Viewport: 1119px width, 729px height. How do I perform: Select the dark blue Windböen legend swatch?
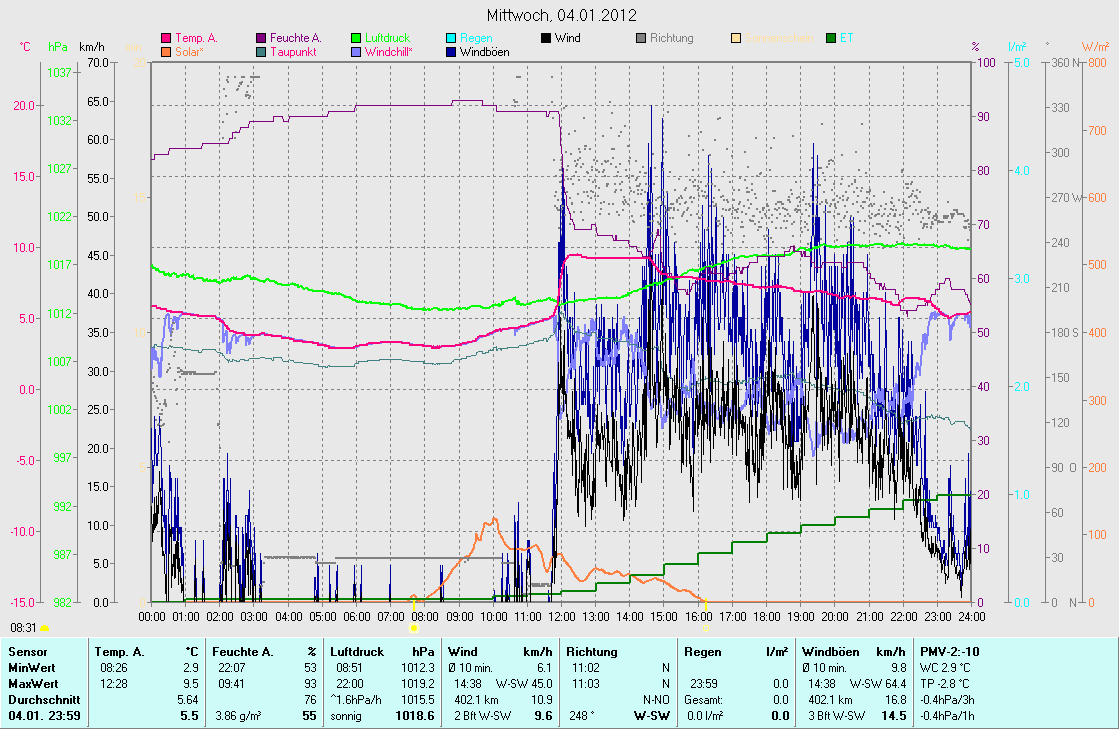[x=451, y=52]
